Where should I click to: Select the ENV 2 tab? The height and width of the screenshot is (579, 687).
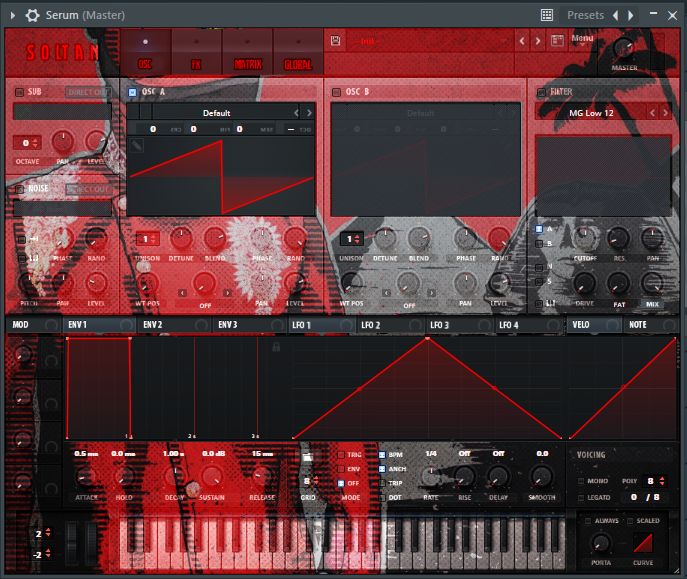tap(174, 325)
